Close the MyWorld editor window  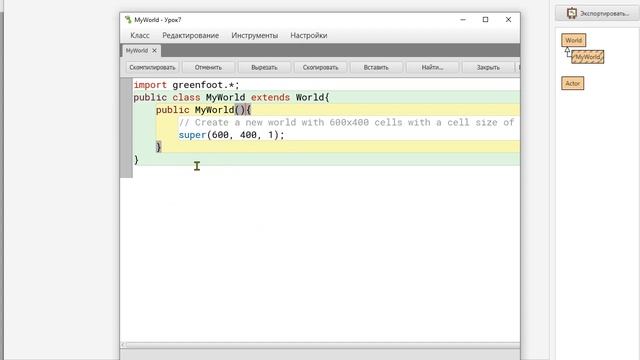[508, 20]
